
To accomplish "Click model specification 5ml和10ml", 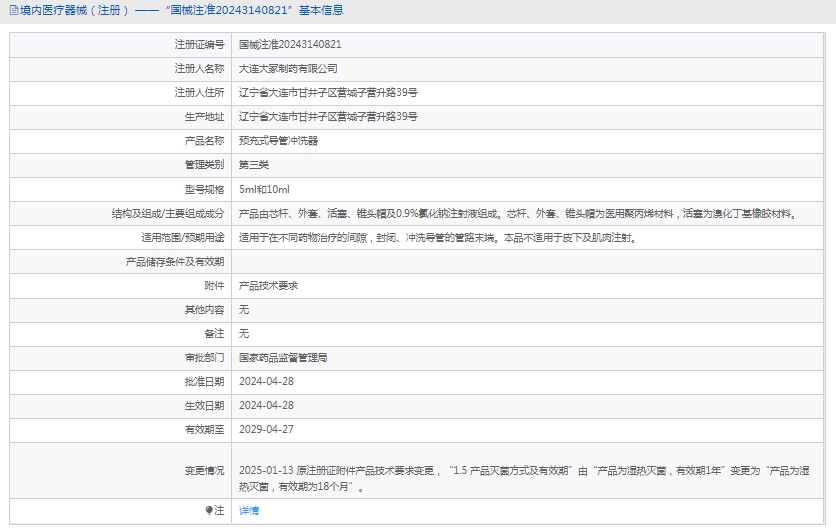I will click(x=264, y=189).
